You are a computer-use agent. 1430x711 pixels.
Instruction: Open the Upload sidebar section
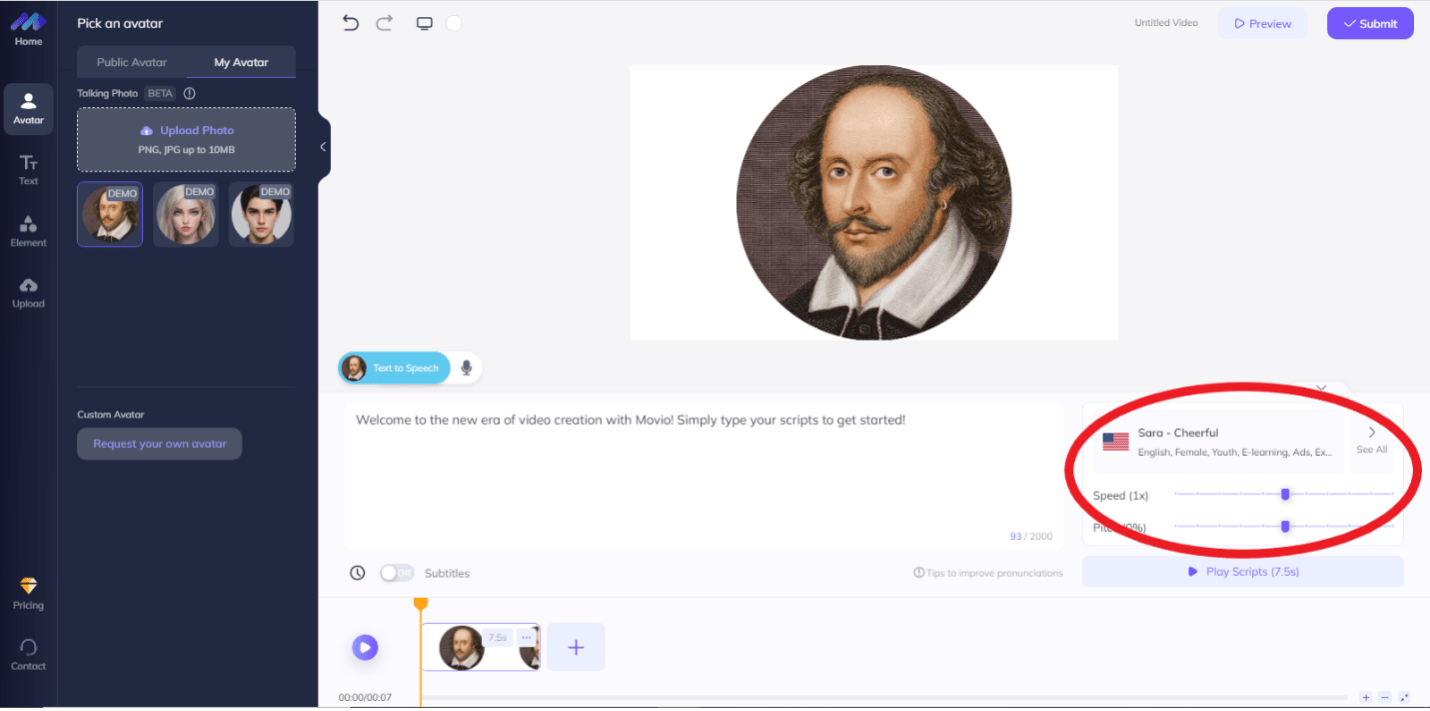28,292
